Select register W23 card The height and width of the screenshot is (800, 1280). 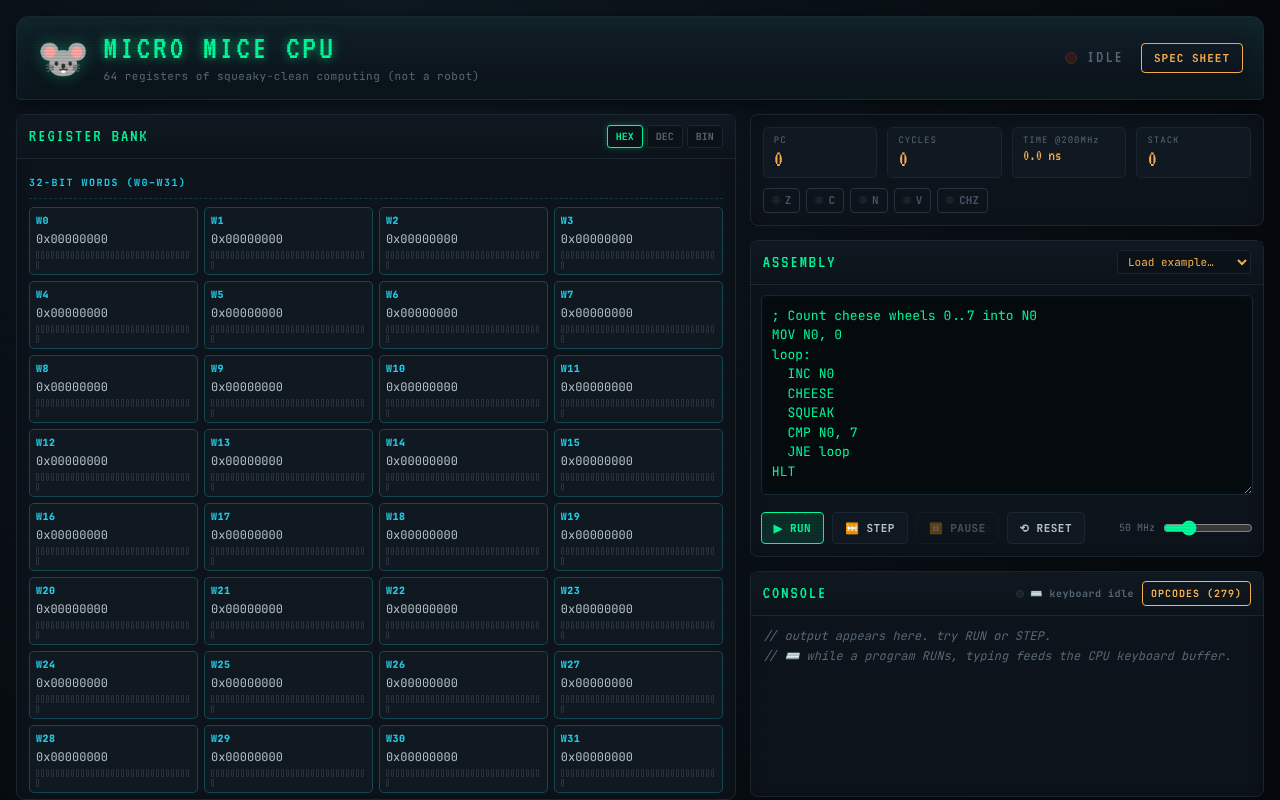pyautogui.click(x=638, y=611)
